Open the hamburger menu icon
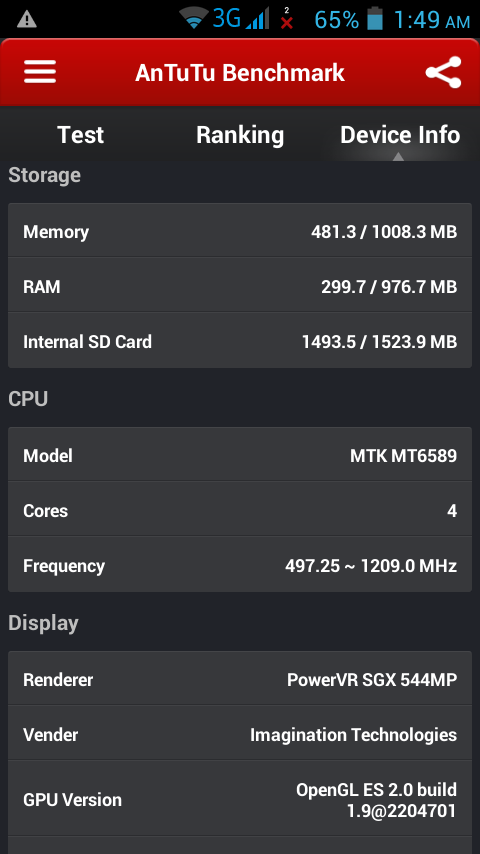The width and height of the screenshot is (480, 854). (x=40, y=72)
